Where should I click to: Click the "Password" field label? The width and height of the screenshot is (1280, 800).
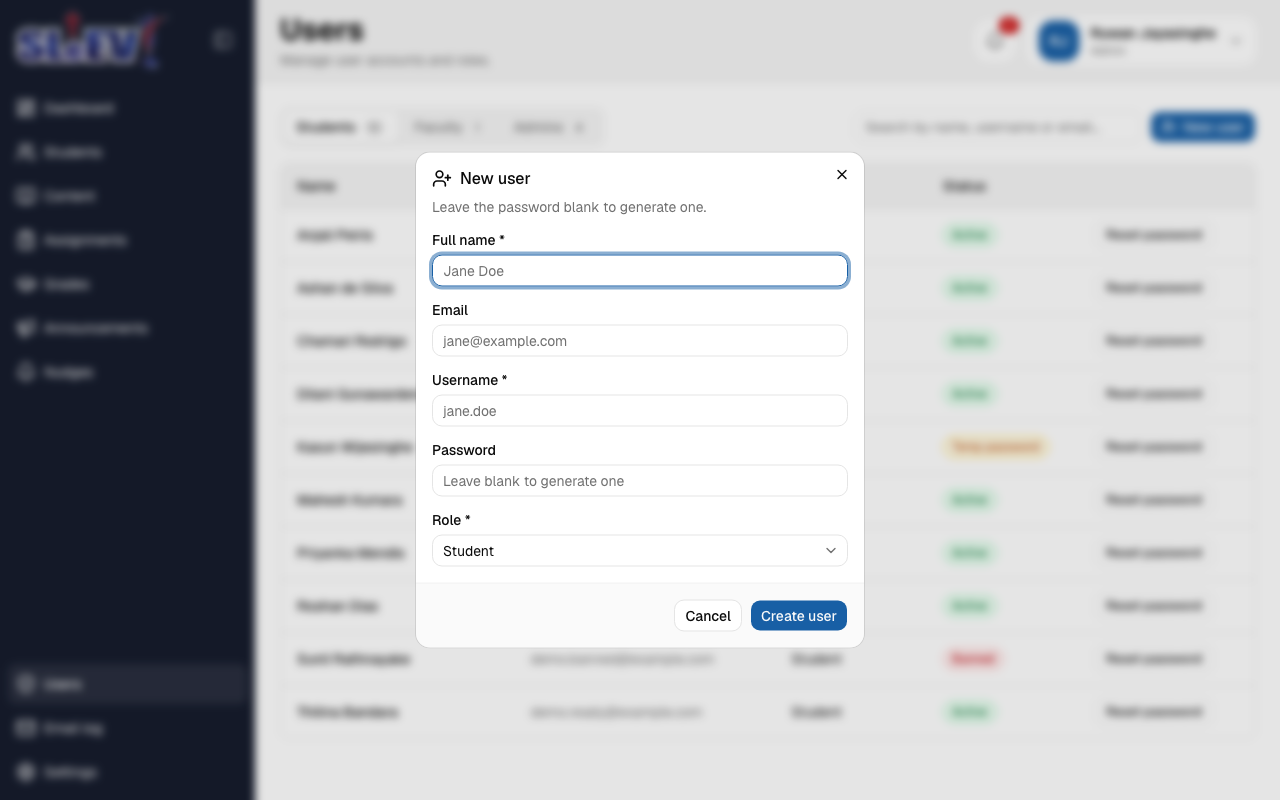464,450
